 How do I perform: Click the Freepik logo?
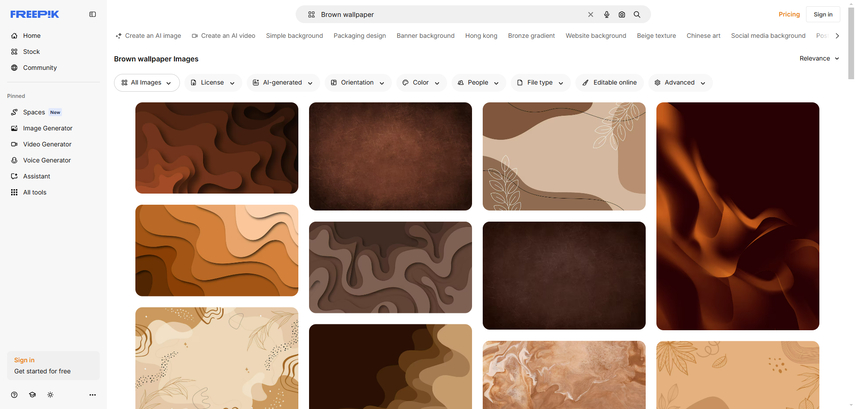tap(34, 15)
